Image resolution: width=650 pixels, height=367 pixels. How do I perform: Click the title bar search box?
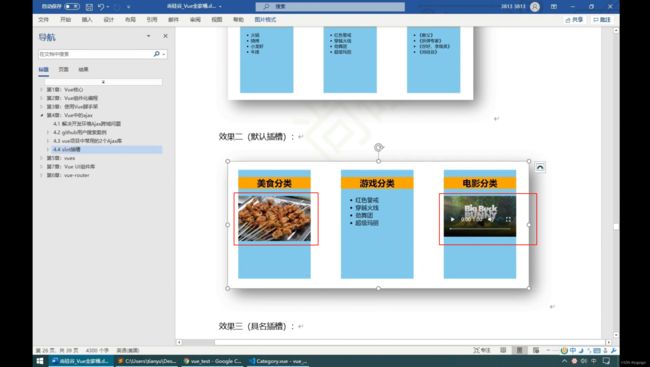(x=330, y=7)
